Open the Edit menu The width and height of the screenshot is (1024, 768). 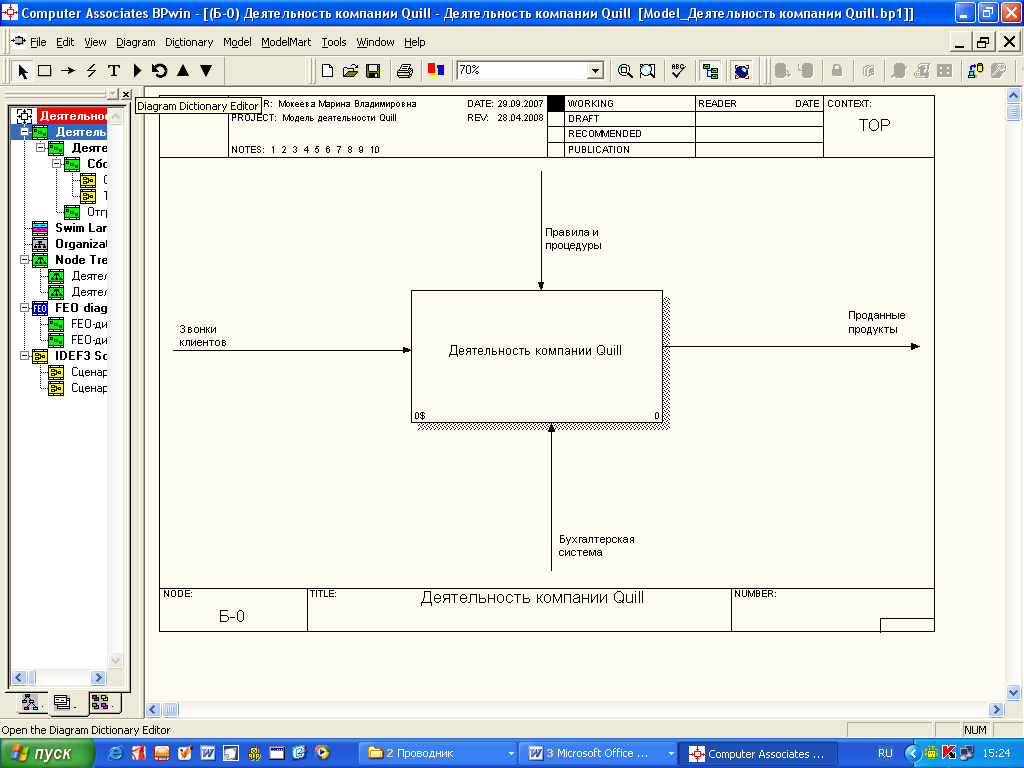click(65, 42)
